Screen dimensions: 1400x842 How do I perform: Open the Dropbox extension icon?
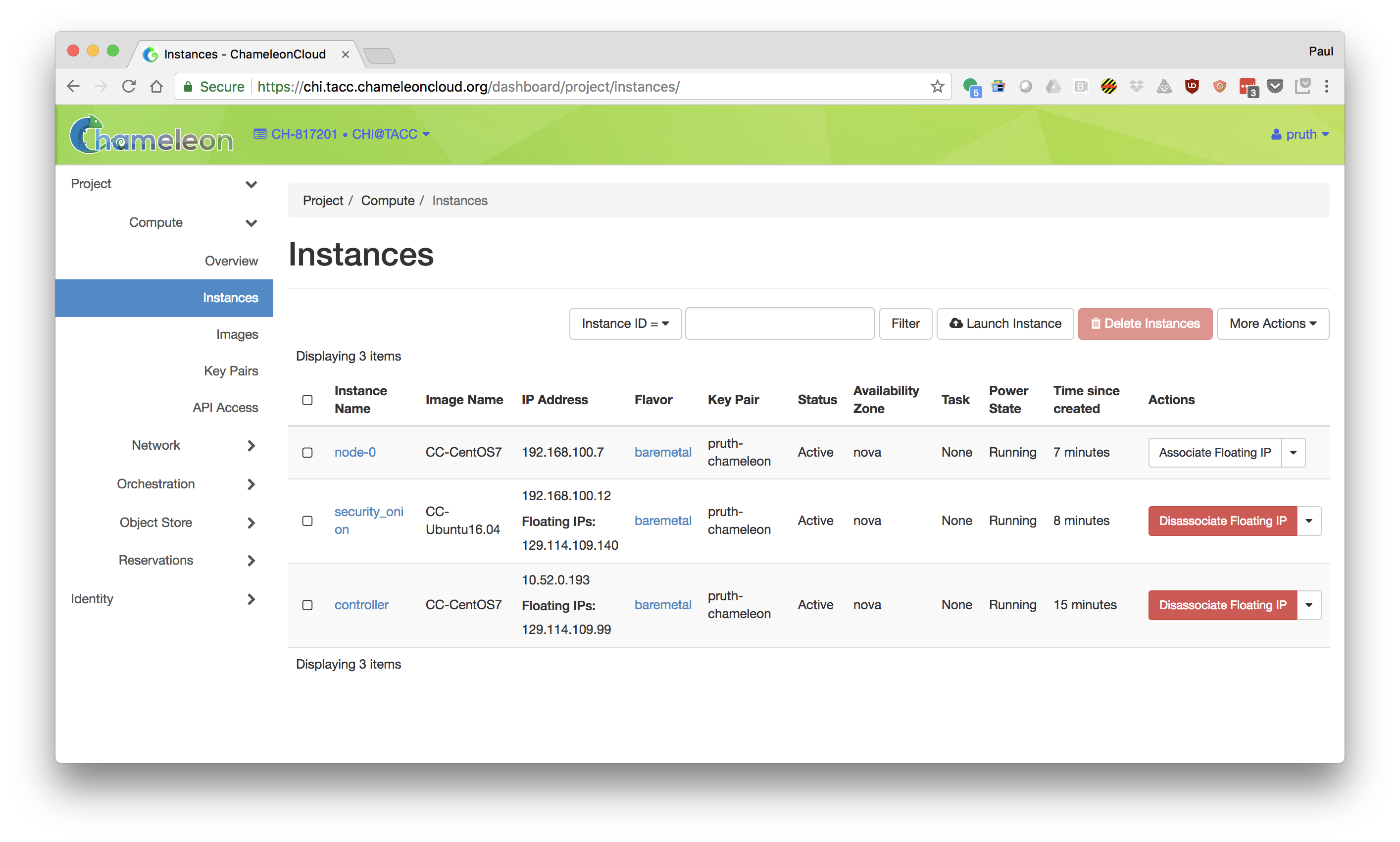1136,86
